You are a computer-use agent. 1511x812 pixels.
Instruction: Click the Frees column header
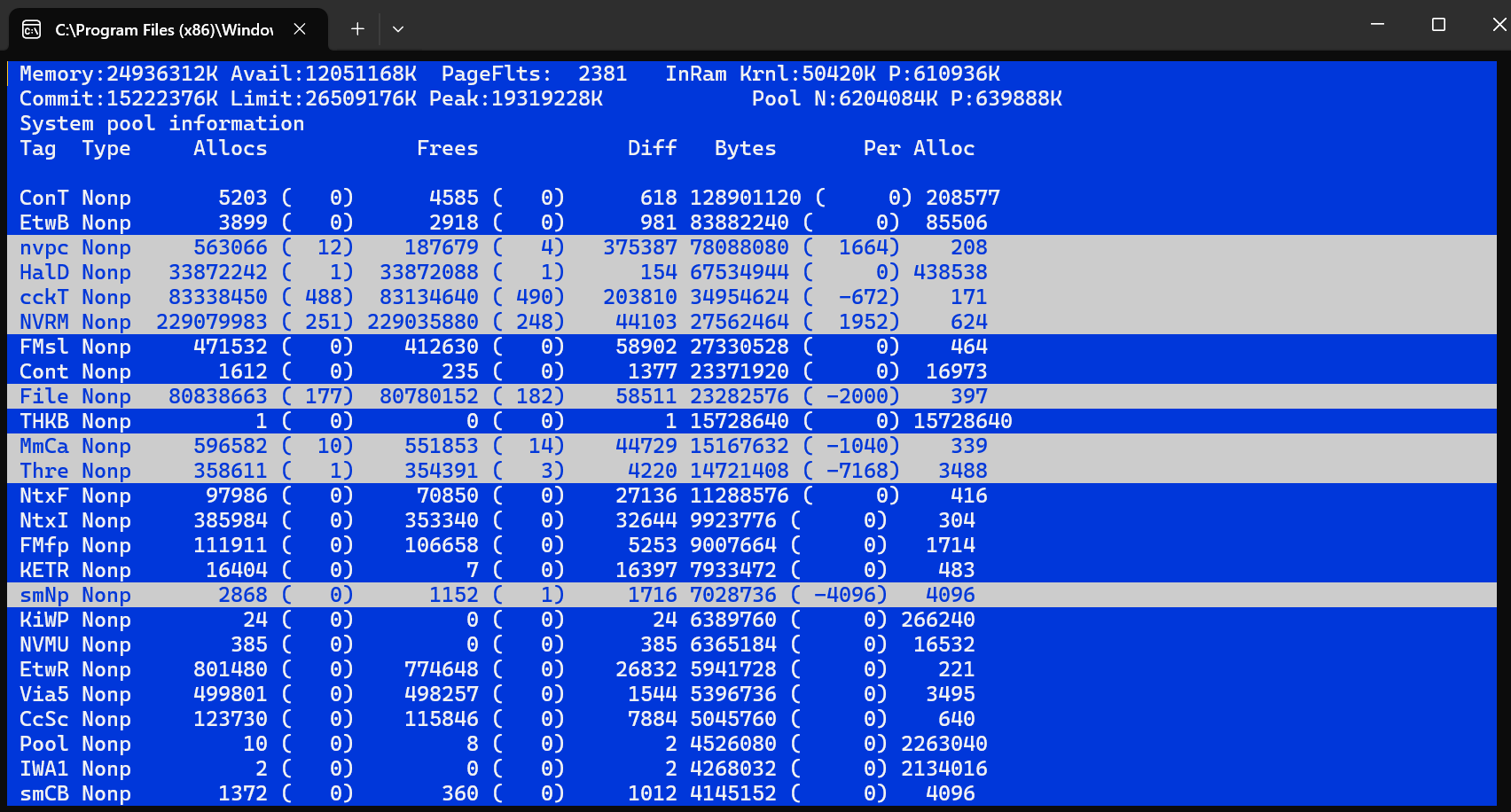pos(448,148)
